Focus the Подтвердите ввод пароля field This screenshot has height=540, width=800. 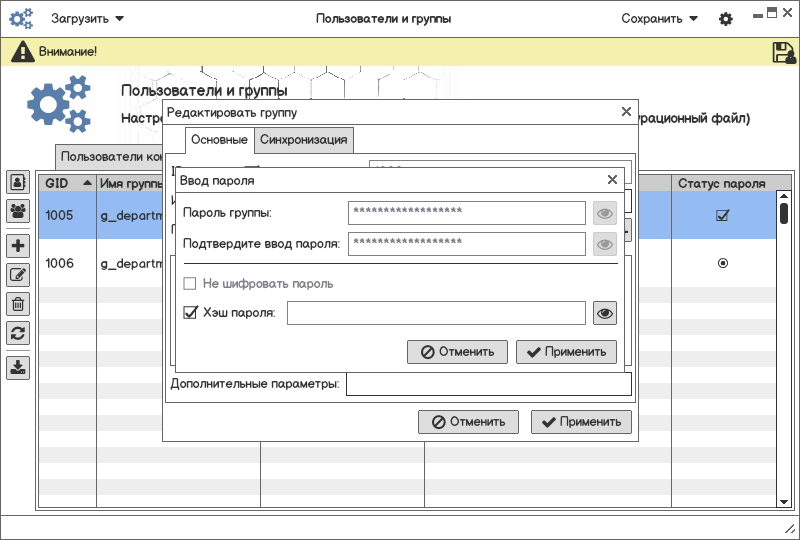467,244
